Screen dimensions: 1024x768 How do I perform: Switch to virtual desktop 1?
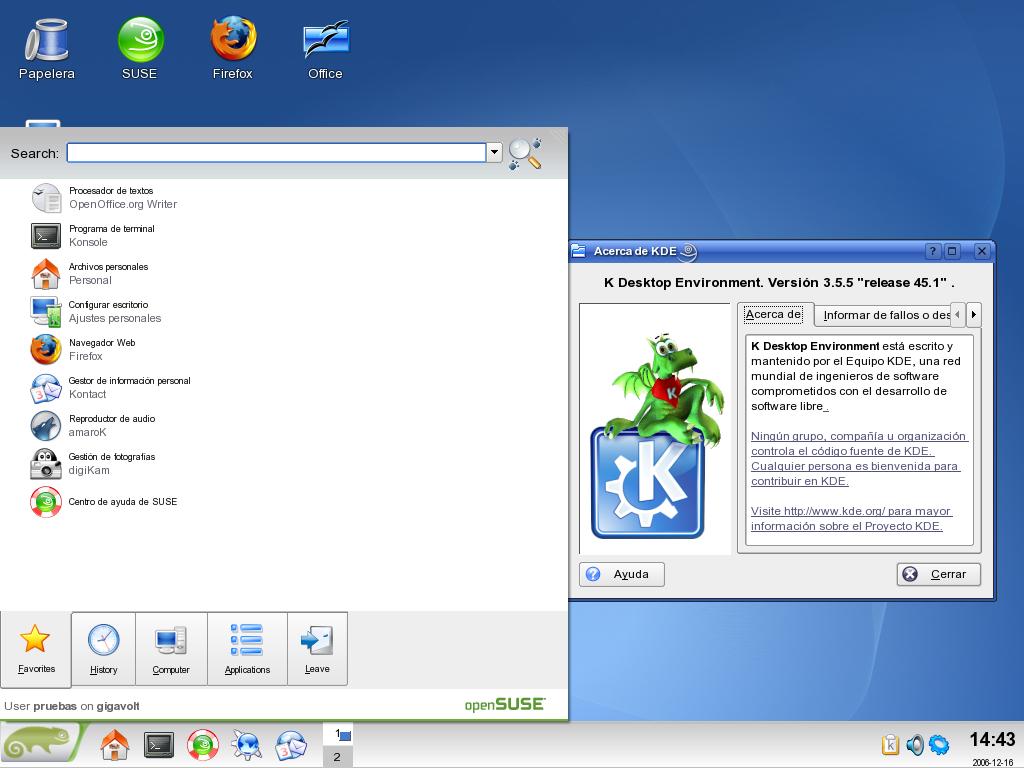(x=338, y=734)
